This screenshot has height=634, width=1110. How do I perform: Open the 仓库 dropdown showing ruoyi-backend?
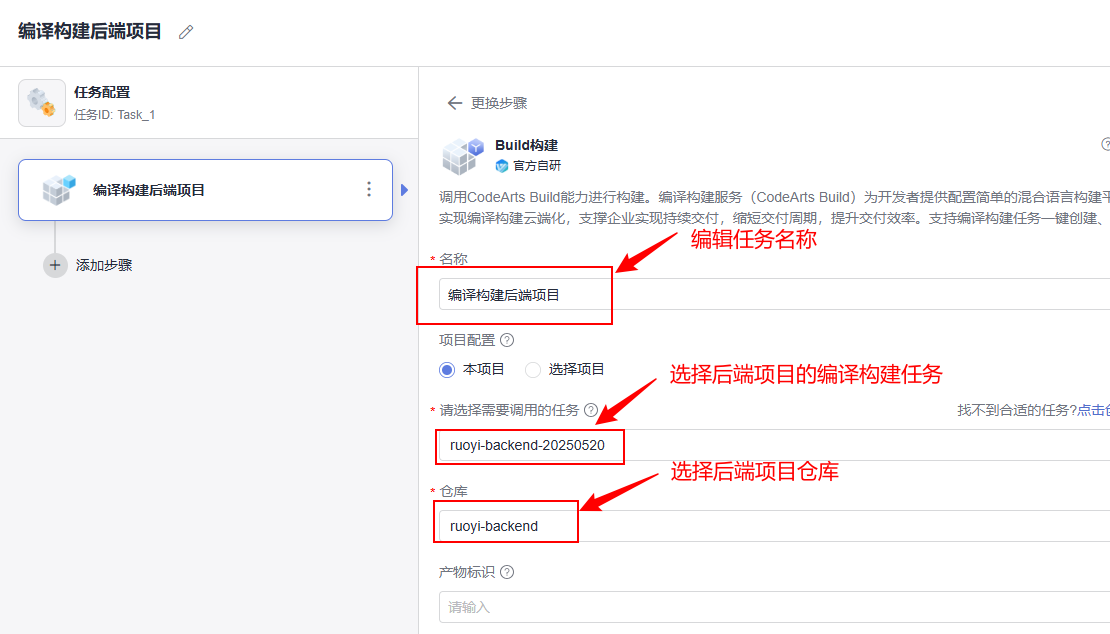(x=774, y=526)
